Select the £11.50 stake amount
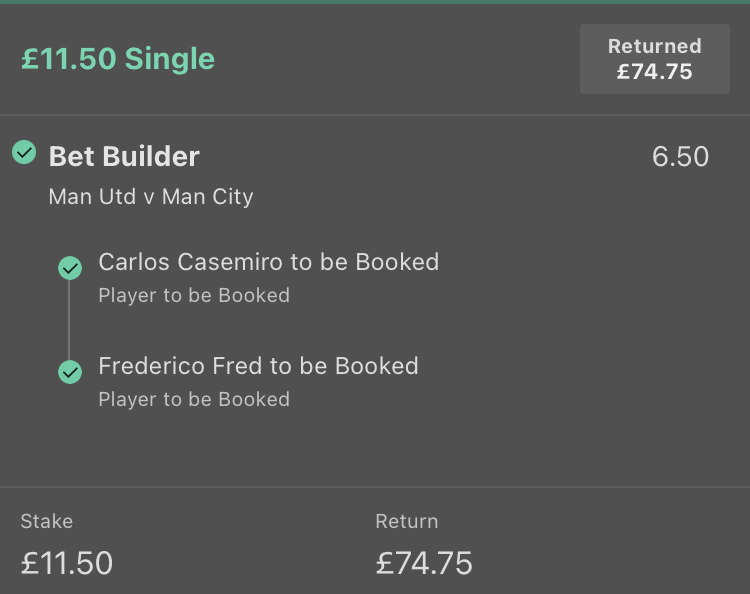Viewport: 750px width, 594px height. click(66, 563)
